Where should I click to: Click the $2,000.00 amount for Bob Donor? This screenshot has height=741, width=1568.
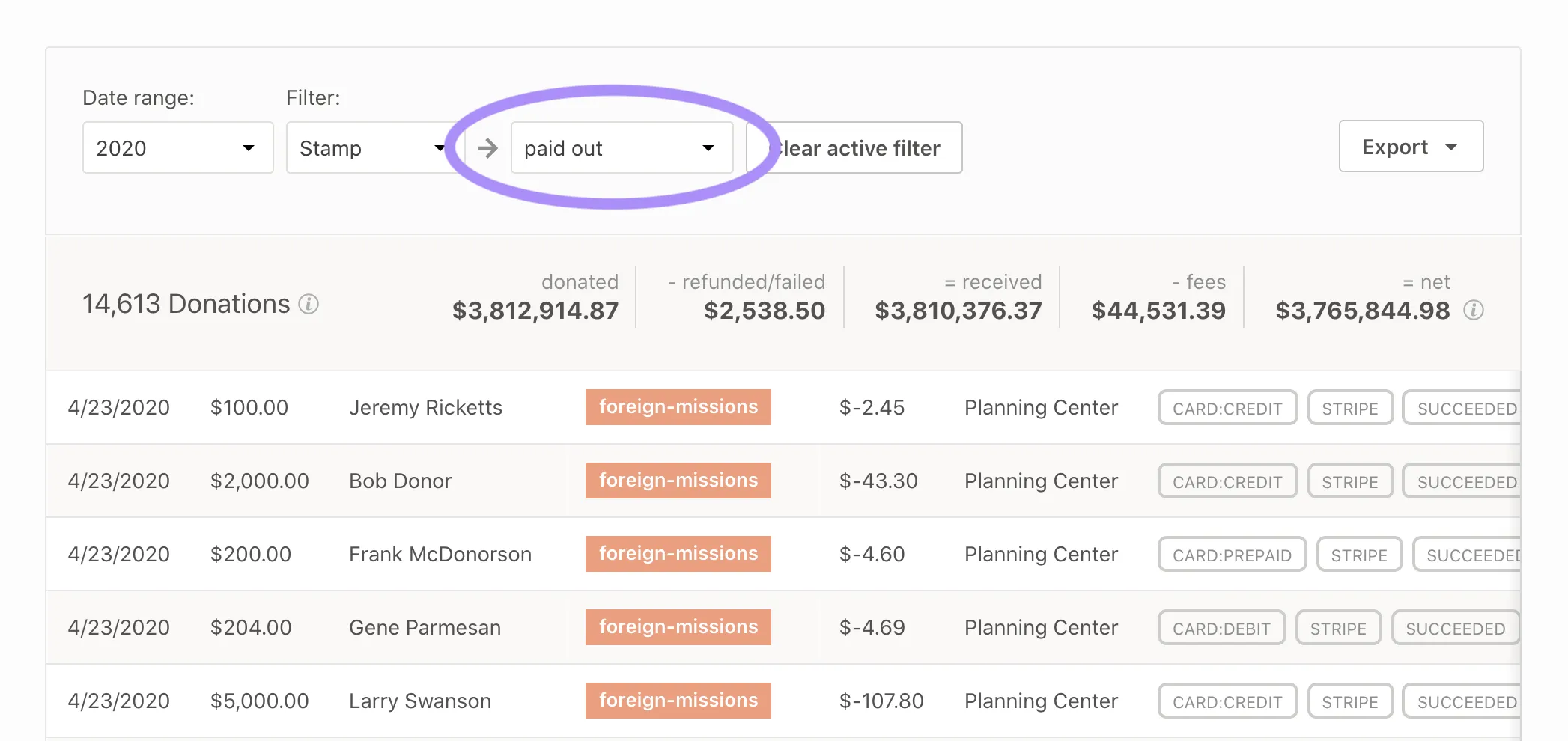click(x=259, y=481)
